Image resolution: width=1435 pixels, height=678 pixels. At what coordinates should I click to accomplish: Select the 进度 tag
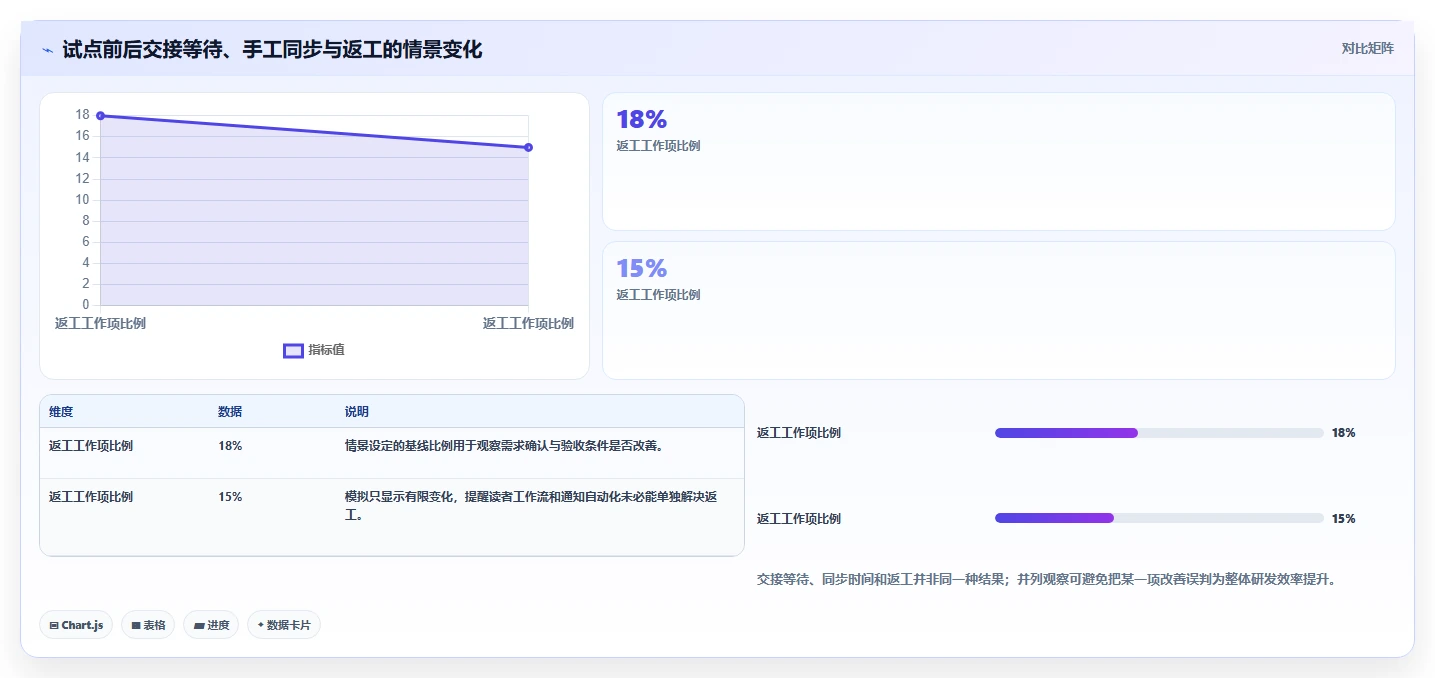(x=211, y=625)
